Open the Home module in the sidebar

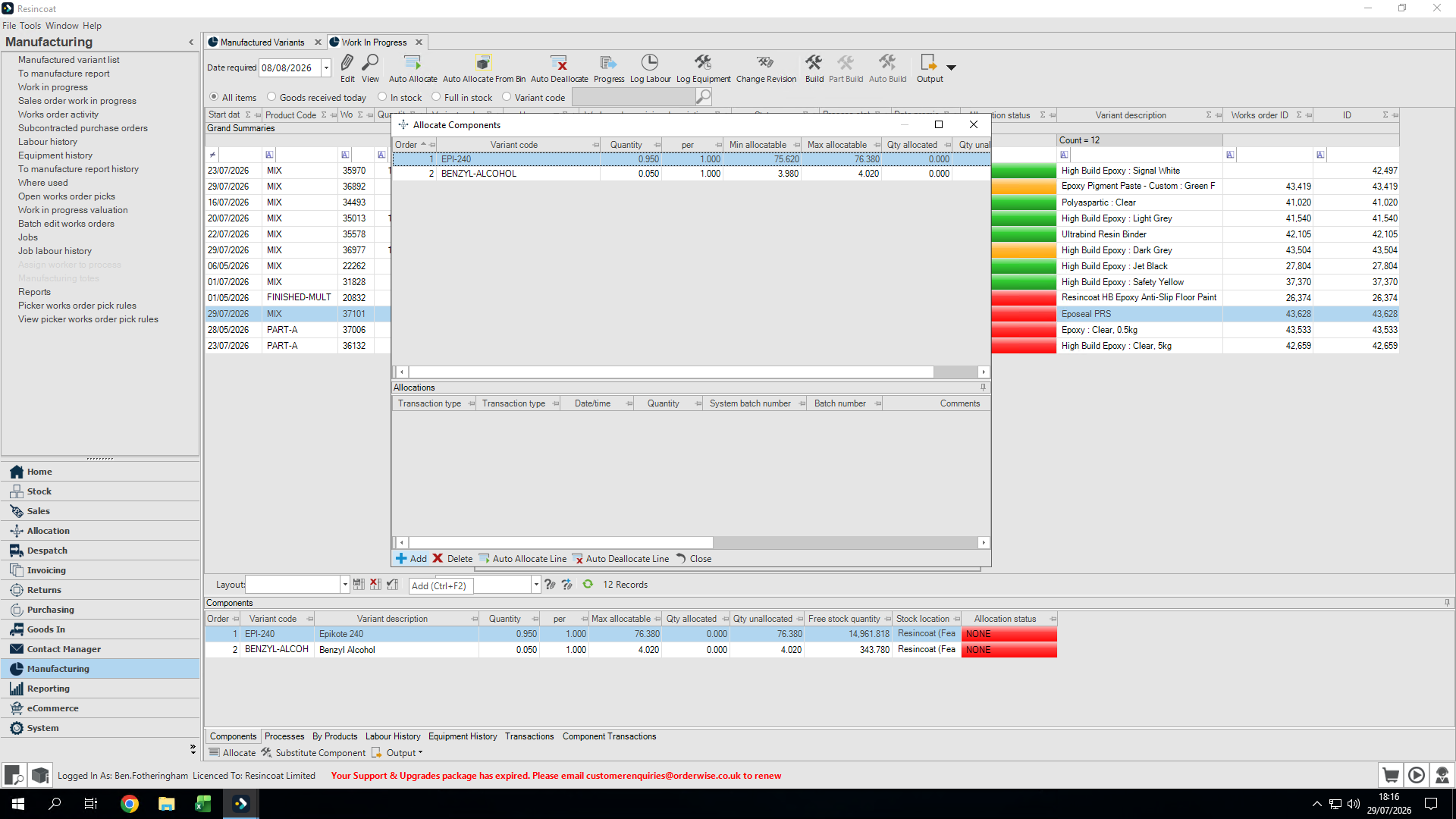tap(100, 472)
